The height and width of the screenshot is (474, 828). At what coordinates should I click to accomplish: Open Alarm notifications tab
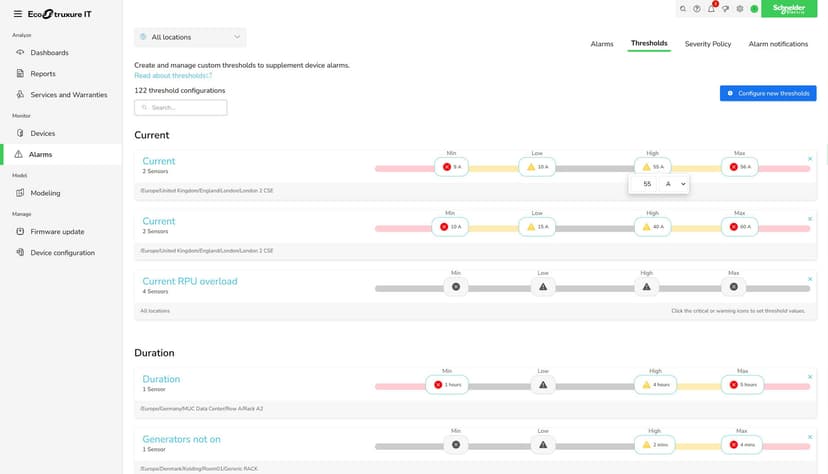(778, 44)
